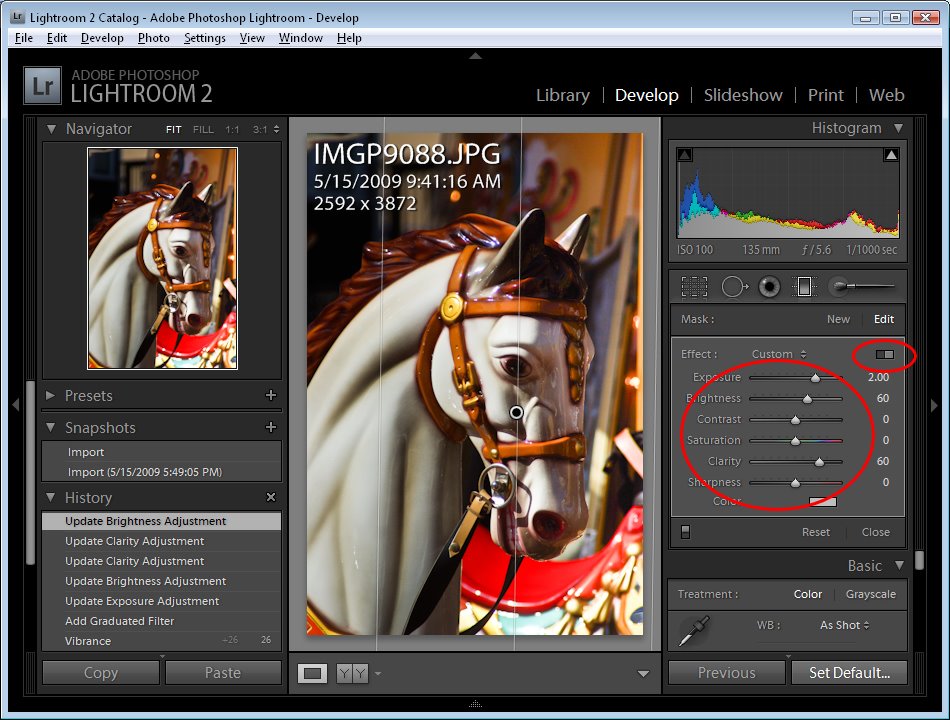Screen dimensions: 950x720
Task: Collapse the History panel
Action: click(51, 497)
